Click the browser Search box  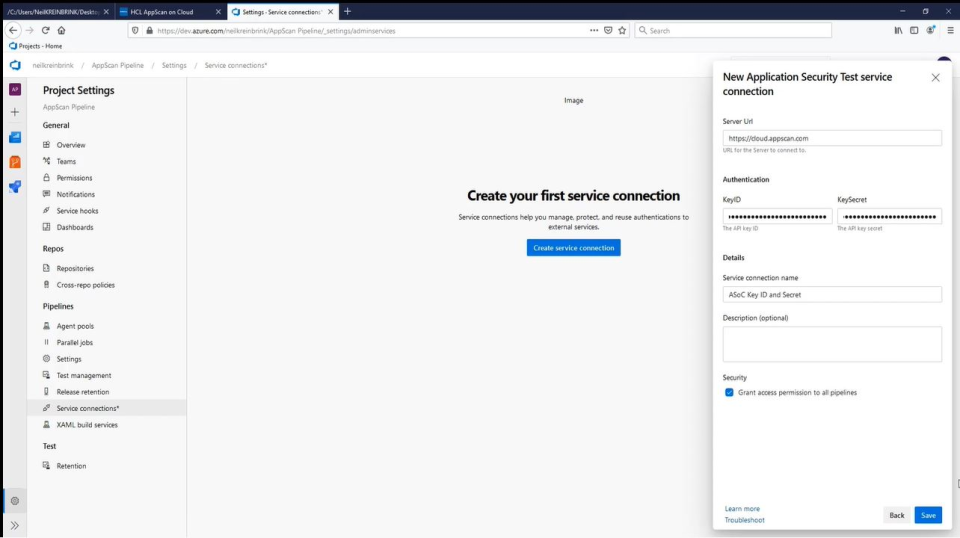coord(733,30)
